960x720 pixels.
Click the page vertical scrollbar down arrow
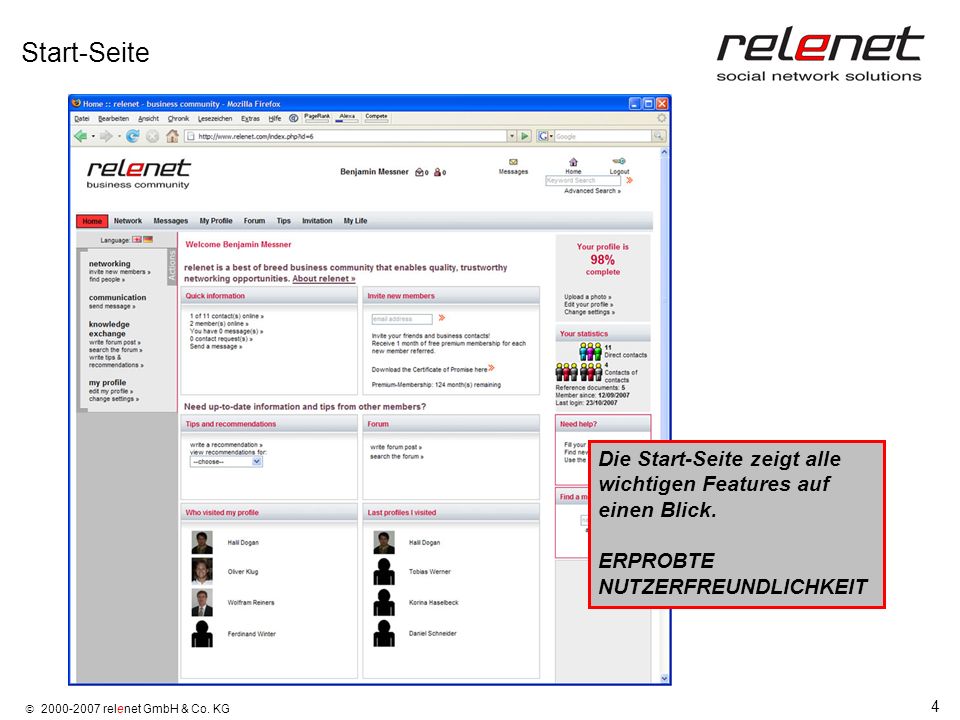click(664, 678)
